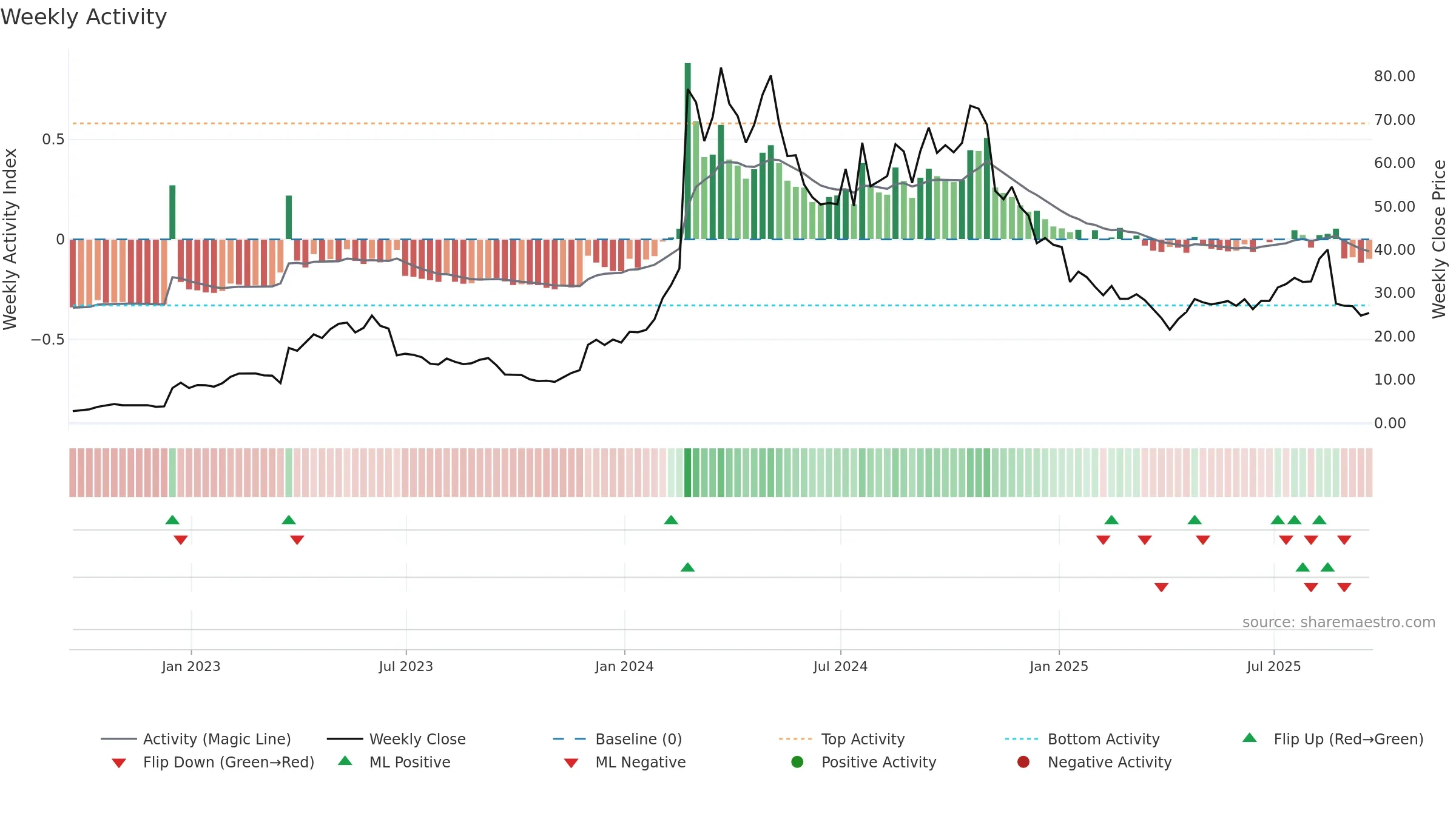Click the blue dashed Baseline legend swatch
The height and width of the screenshot is (819, 1456).
tap(570, 739)
